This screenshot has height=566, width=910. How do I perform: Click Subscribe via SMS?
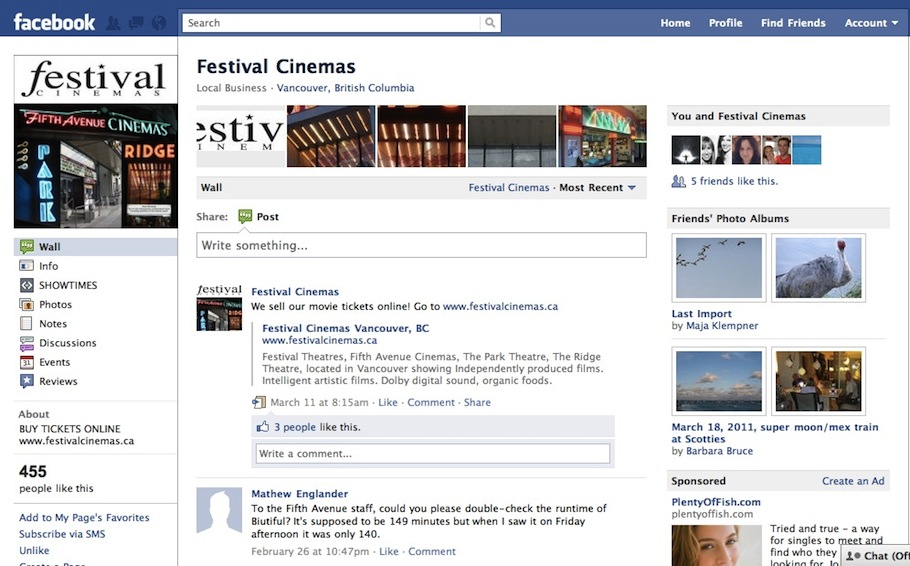pyautogui.click(x=62, y=534)
